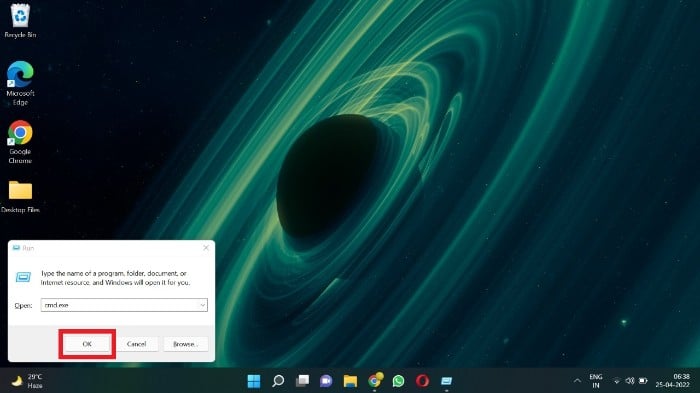The height and width of the screenshot is (393, 700).
Task: Select the Microsoft Edge desktop shortcut
Action: coord(20,84)
